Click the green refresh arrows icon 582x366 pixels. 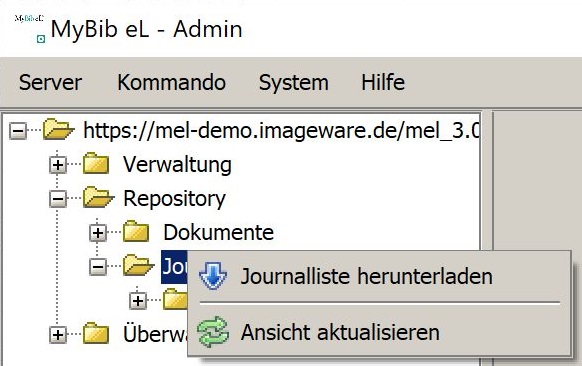click(213, 332)
